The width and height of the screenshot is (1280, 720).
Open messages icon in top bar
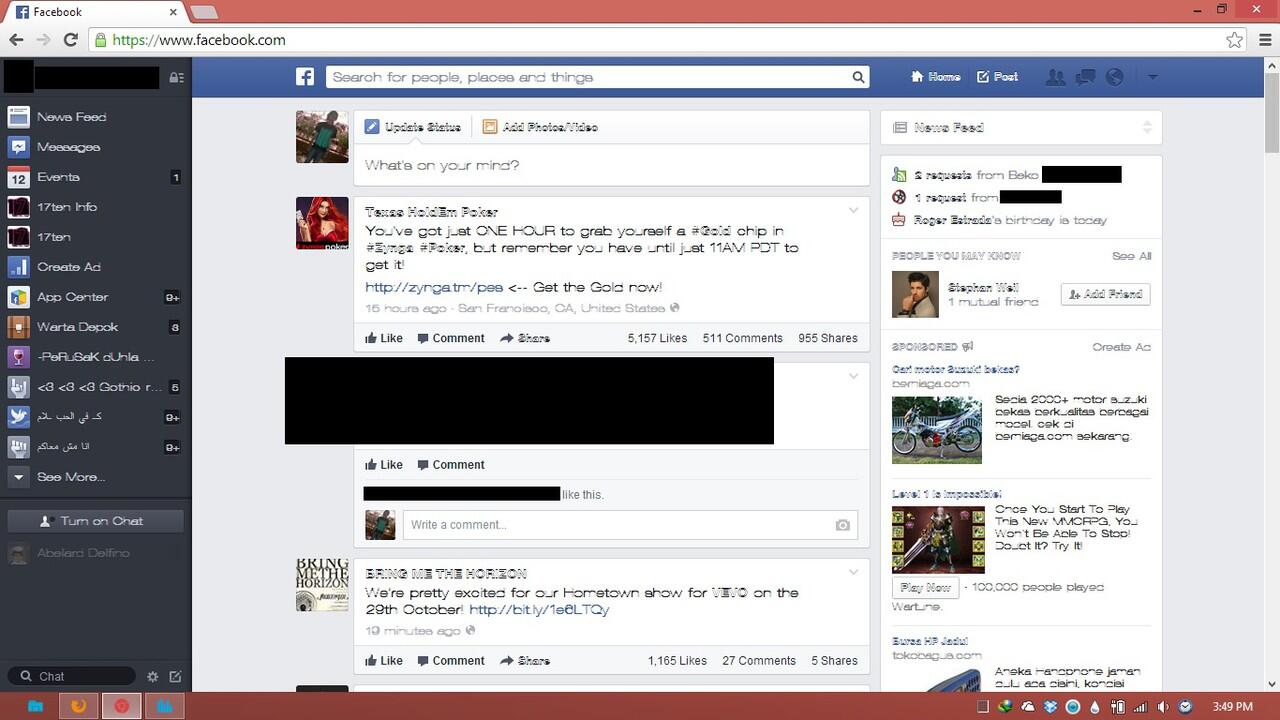click(x=1085, y=77)
